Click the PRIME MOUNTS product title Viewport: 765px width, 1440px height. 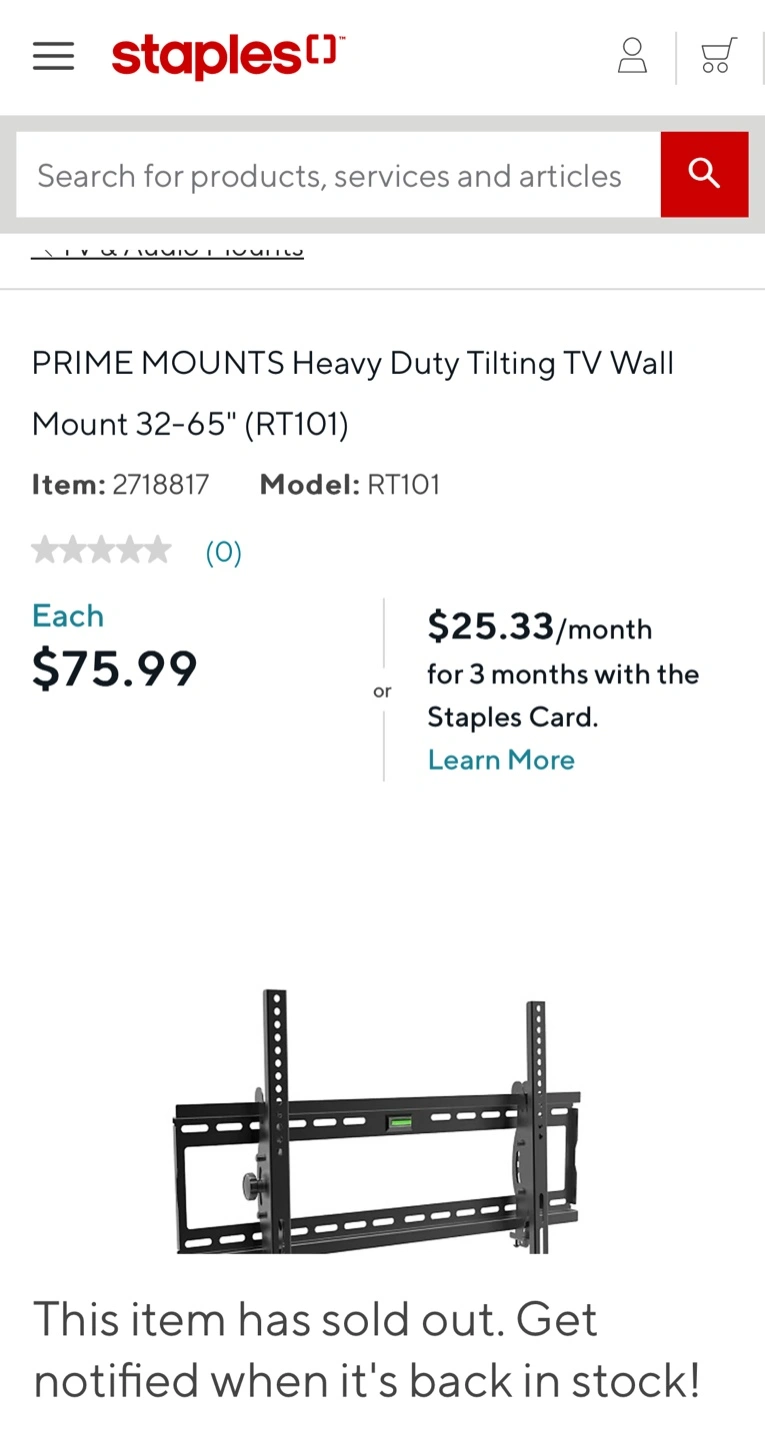pyautogui.click(x=352, y=393)
